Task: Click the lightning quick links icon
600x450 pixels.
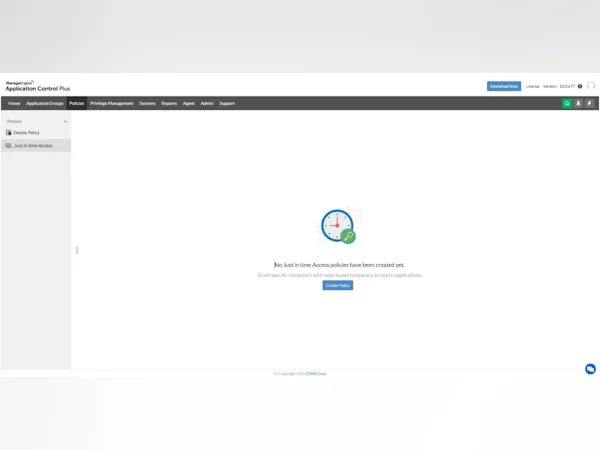Action: click(589, 103)
